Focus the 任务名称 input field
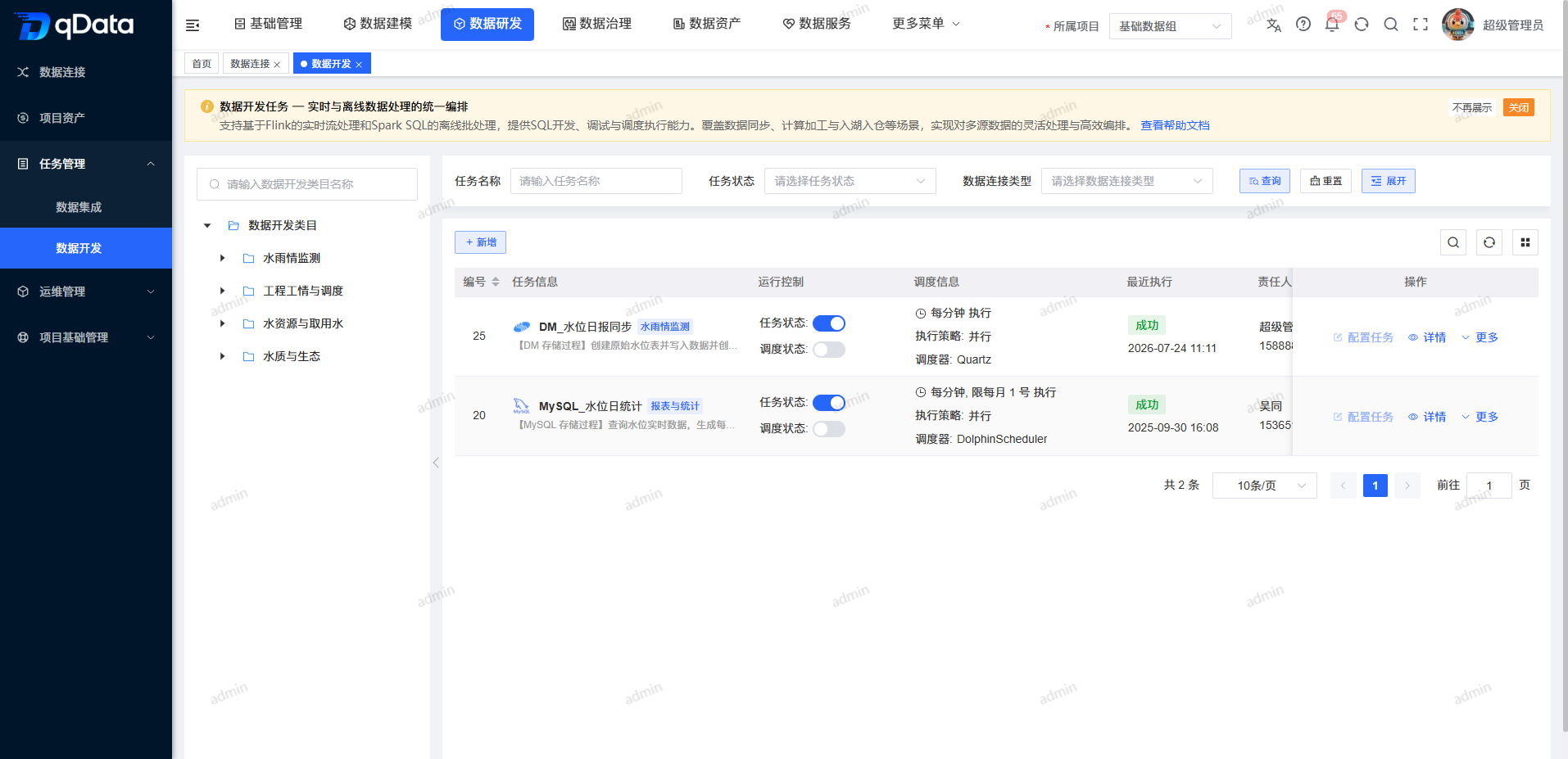 (x=596, y=181)
